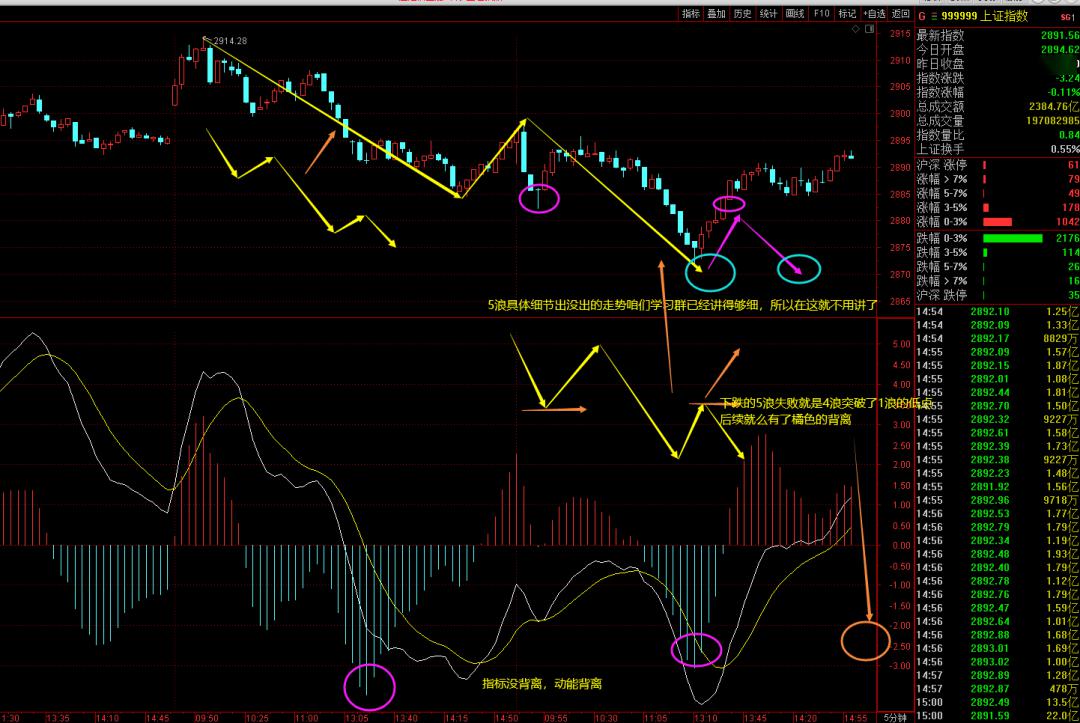Viewport: 1080px width, 723px height.
Task: Click the 涨幅 5-7% row
Action: (997, 193)
